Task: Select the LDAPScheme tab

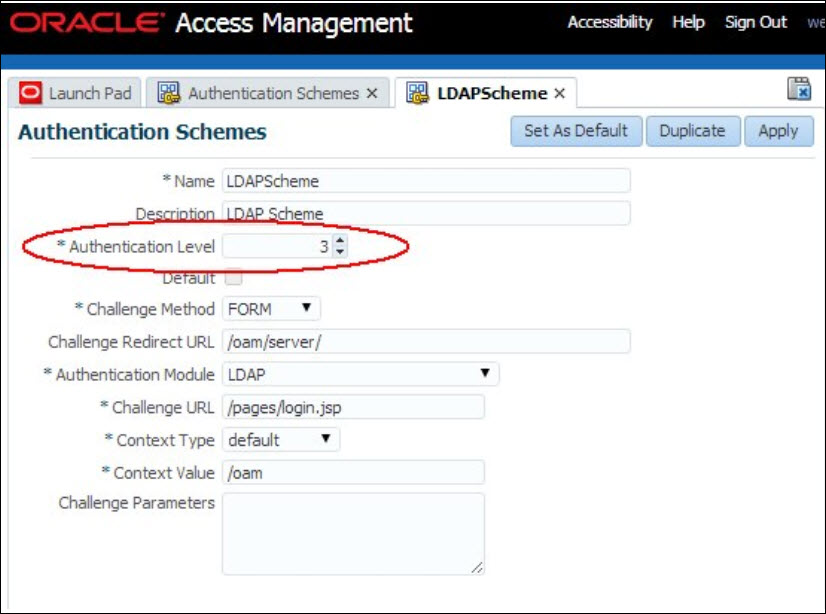Action: (486, 93)
